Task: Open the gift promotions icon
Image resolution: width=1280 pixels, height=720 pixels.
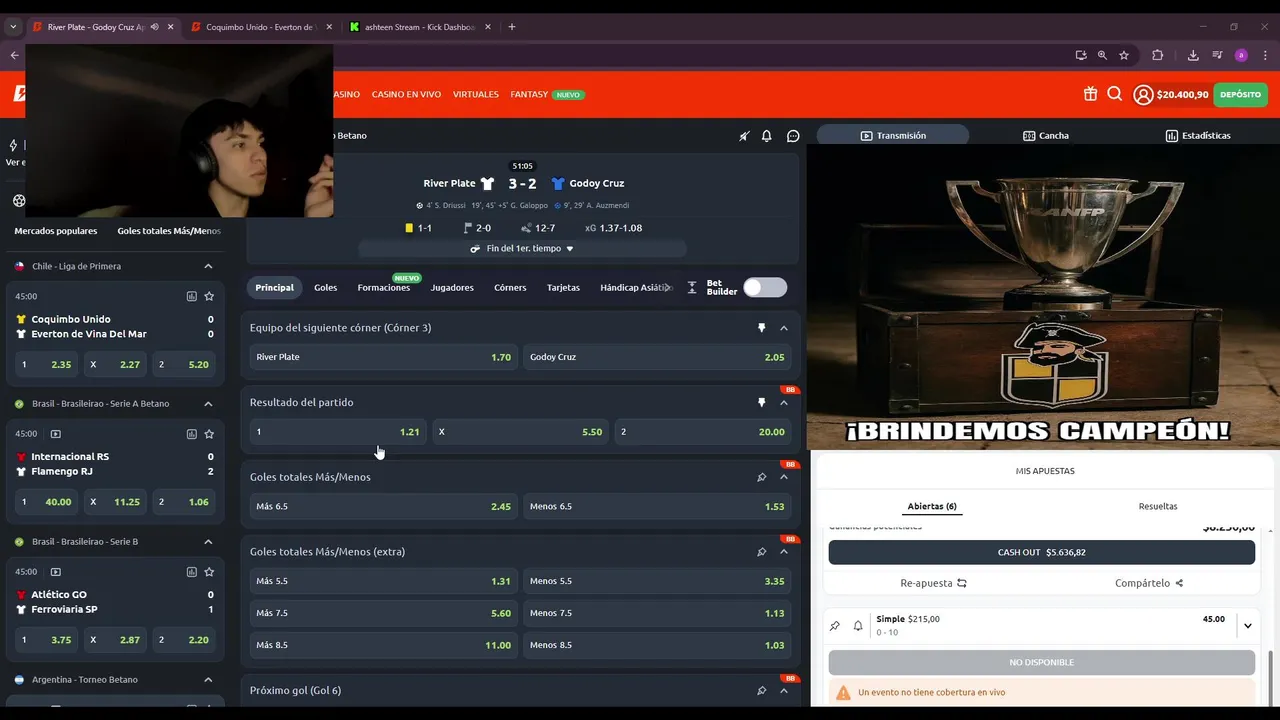Action: (1090, 94)
